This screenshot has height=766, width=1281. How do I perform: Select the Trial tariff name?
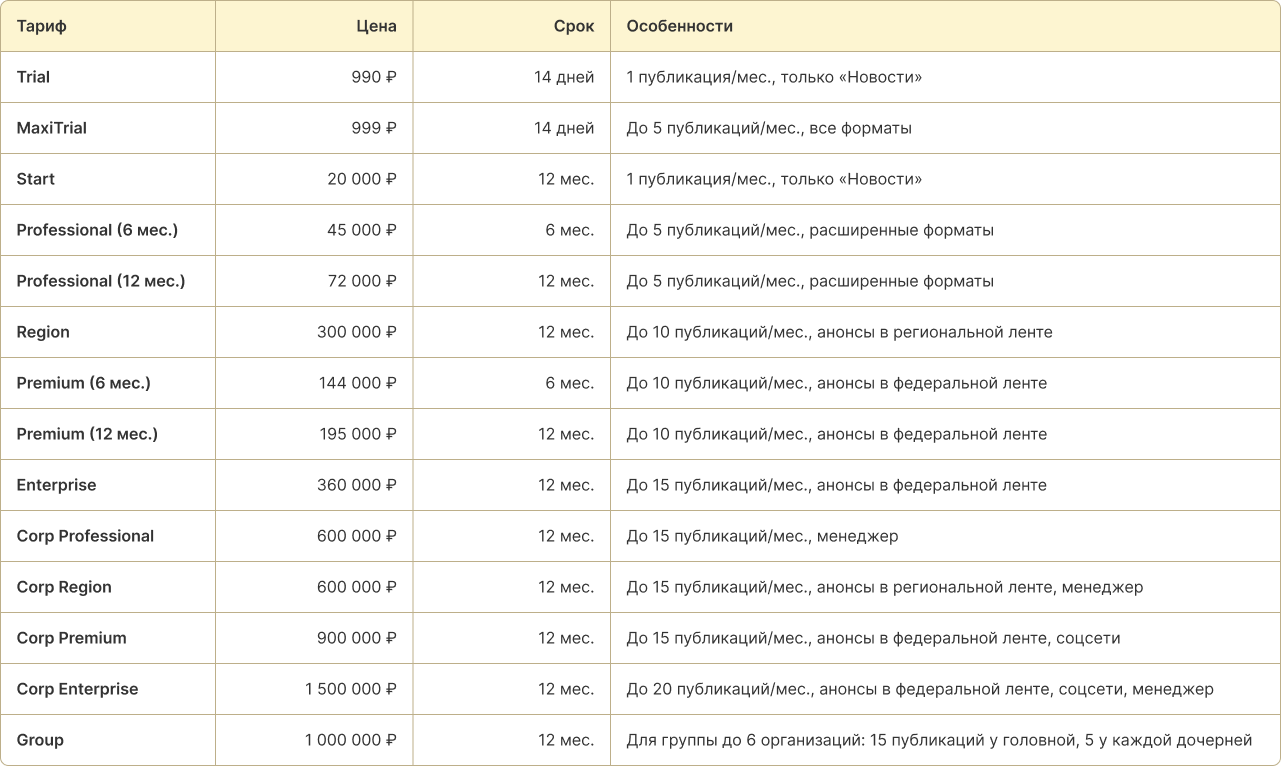(x=33, y=77)
